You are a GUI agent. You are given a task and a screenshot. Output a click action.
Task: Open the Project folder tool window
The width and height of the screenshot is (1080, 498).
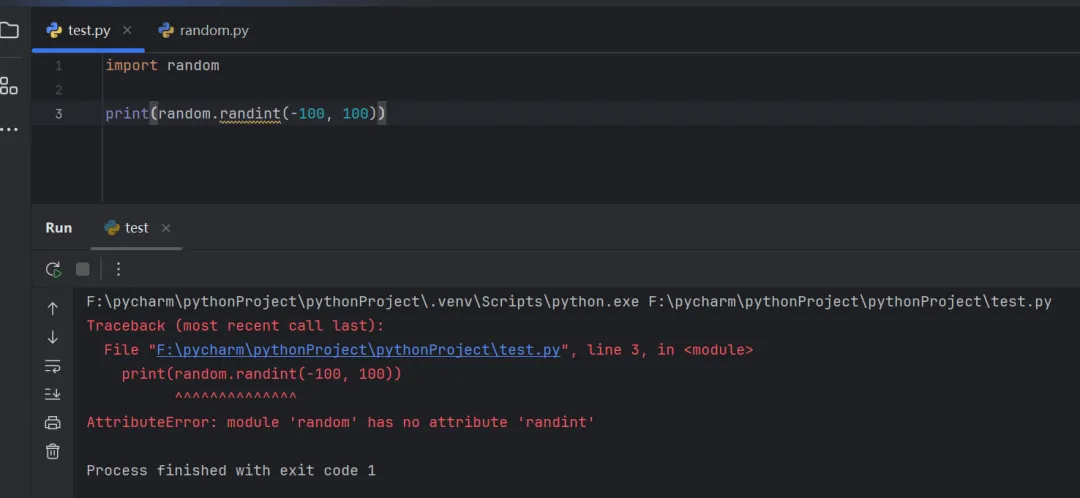coord(9,30)
